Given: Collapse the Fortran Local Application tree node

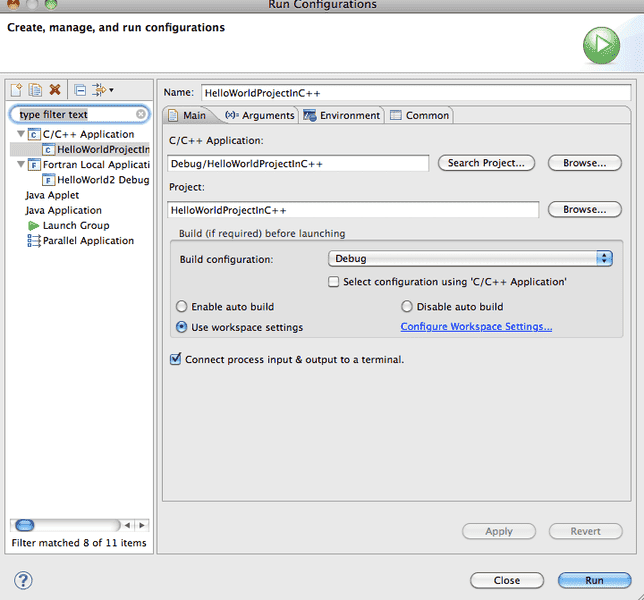Looking at the screenshot, I should [x=21, y=165].
